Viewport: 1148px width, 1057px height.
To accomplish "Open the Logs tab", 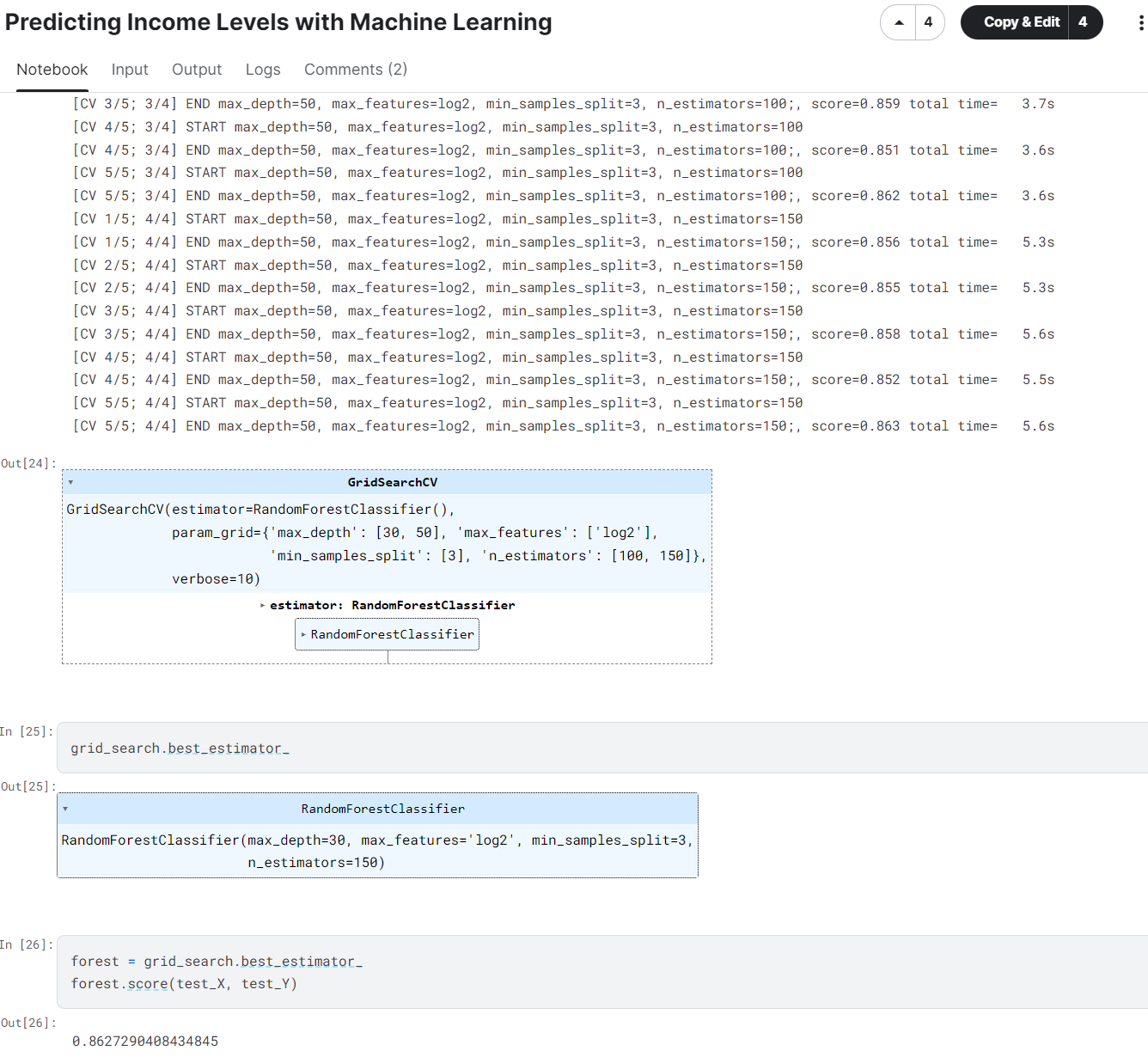I will point(263,70).
